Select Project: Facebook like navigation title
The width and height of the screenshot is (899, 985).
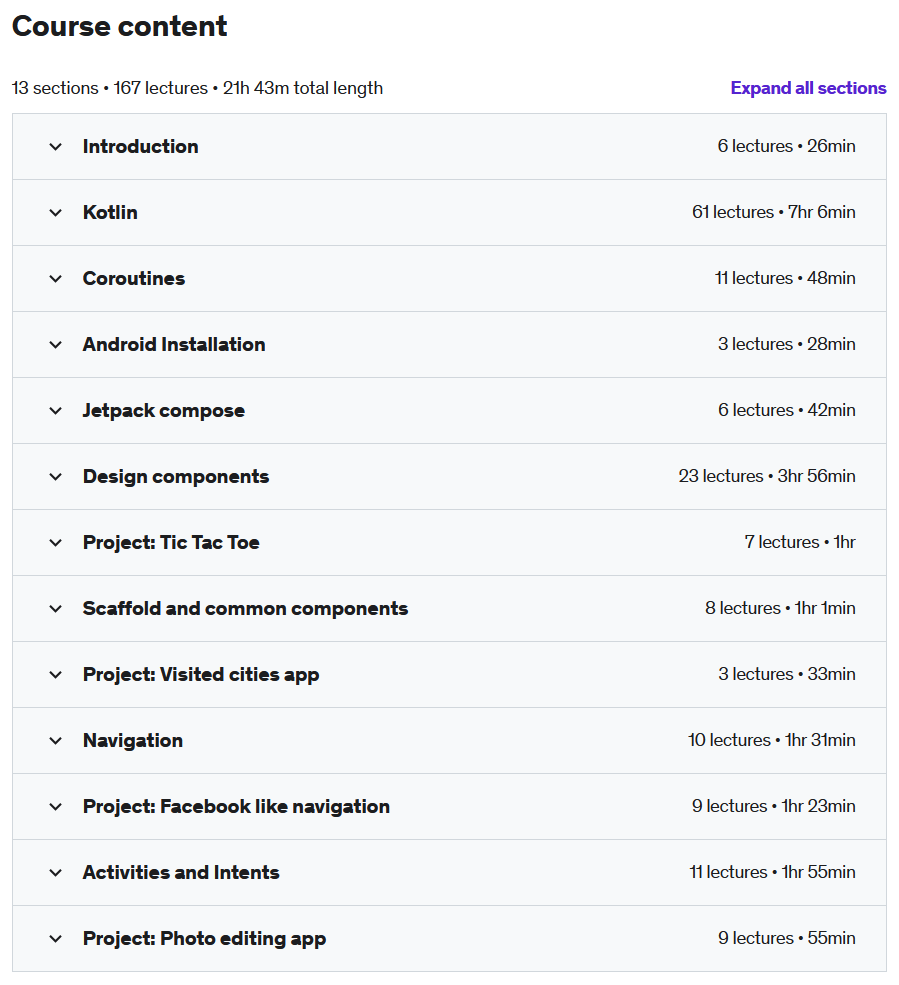[236, 806]
